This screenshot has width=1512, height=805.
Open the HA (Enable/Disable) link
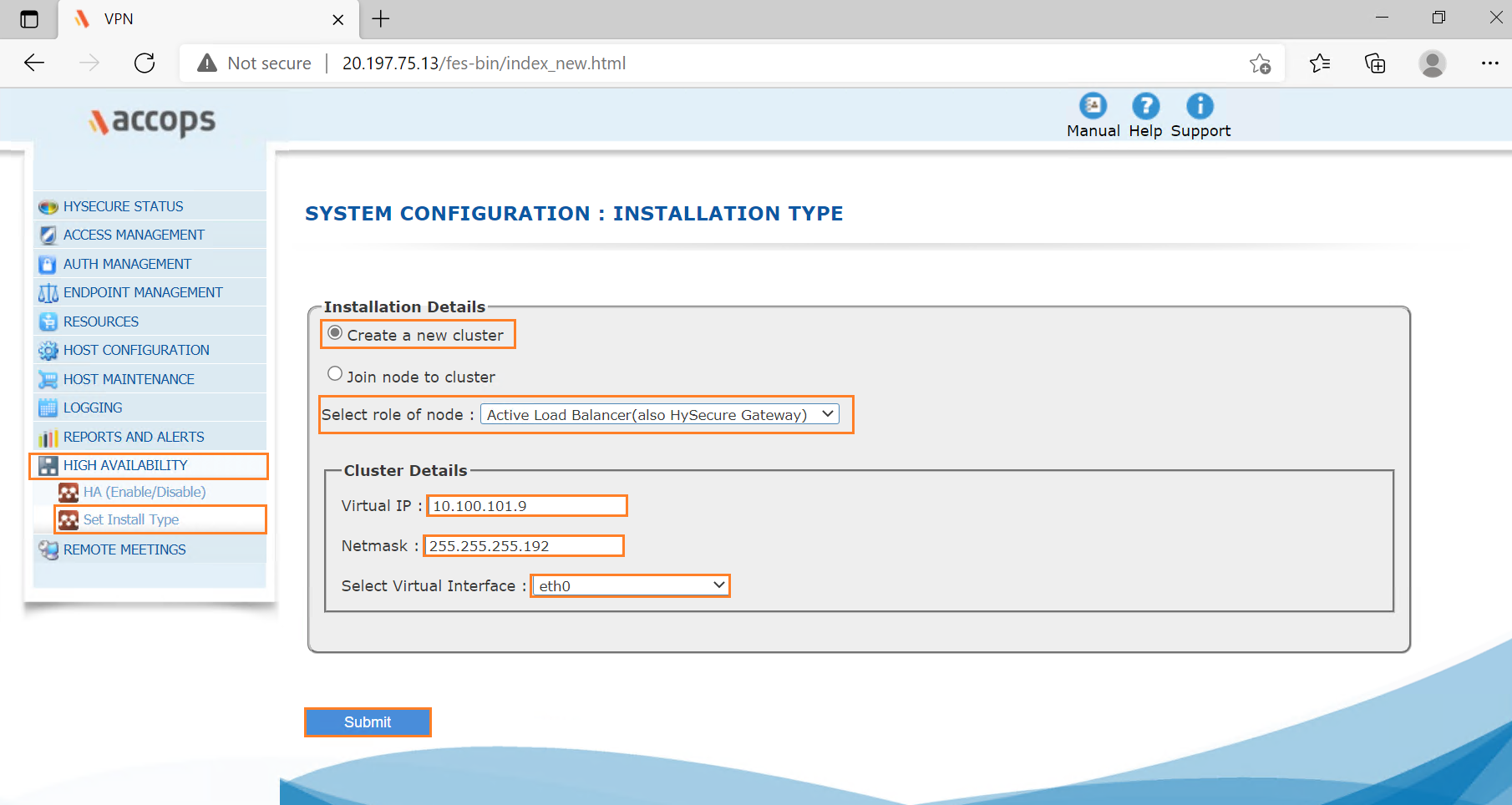pos(145,493)
